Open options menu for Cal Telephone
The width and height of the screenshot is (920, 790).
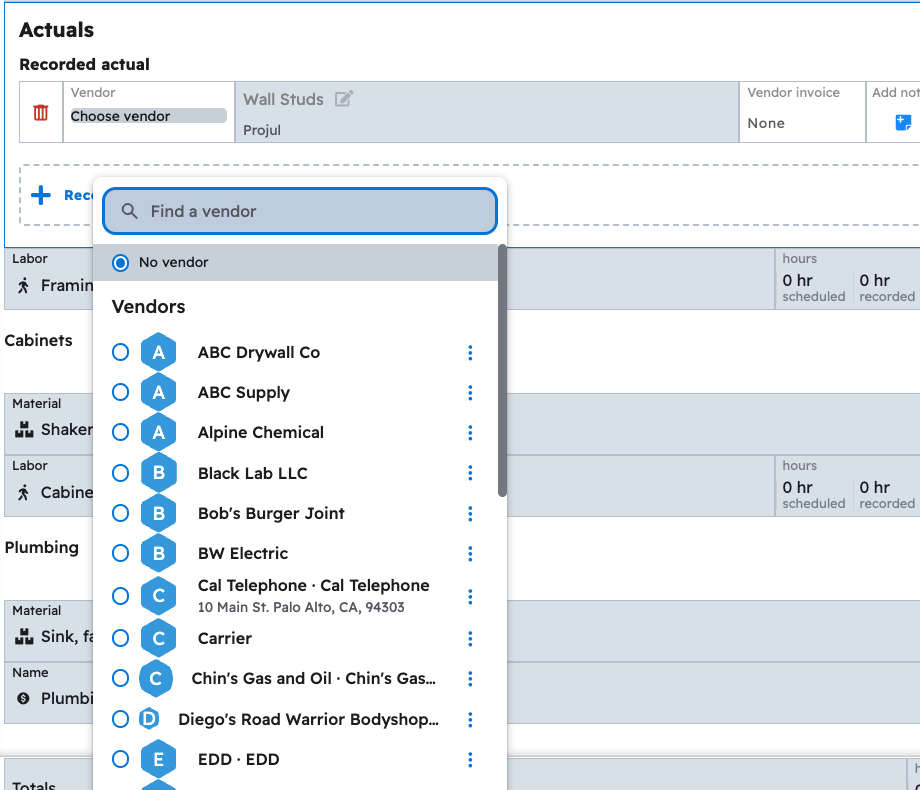click(x=470, y=596)
